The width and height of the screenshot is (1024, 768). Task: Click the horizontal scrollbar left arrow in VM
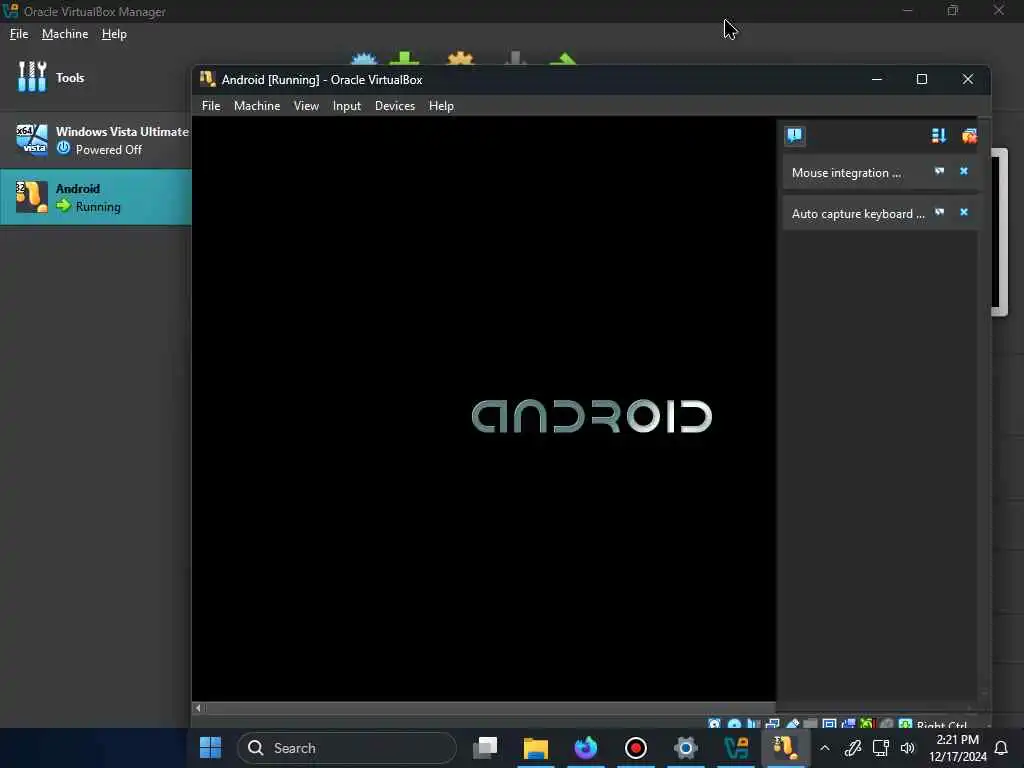[x=198, y=708]
